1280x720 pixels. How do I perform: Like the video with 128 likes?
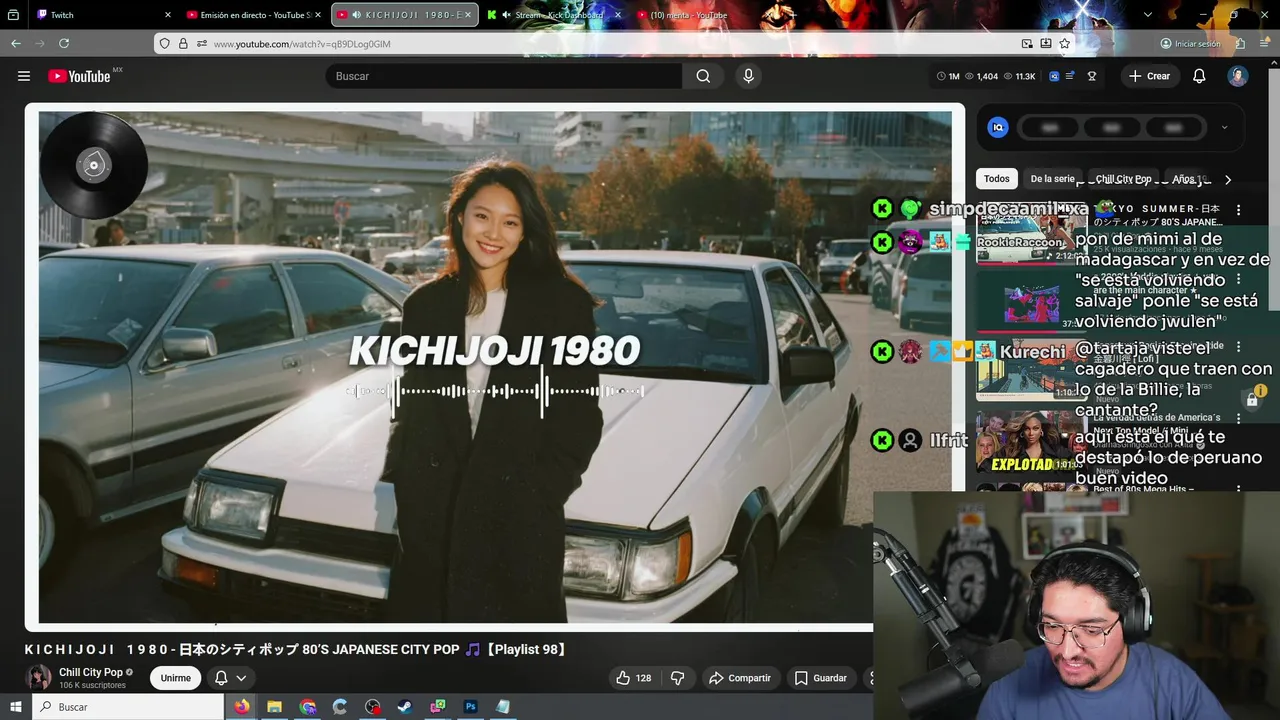tap(633, 678)
